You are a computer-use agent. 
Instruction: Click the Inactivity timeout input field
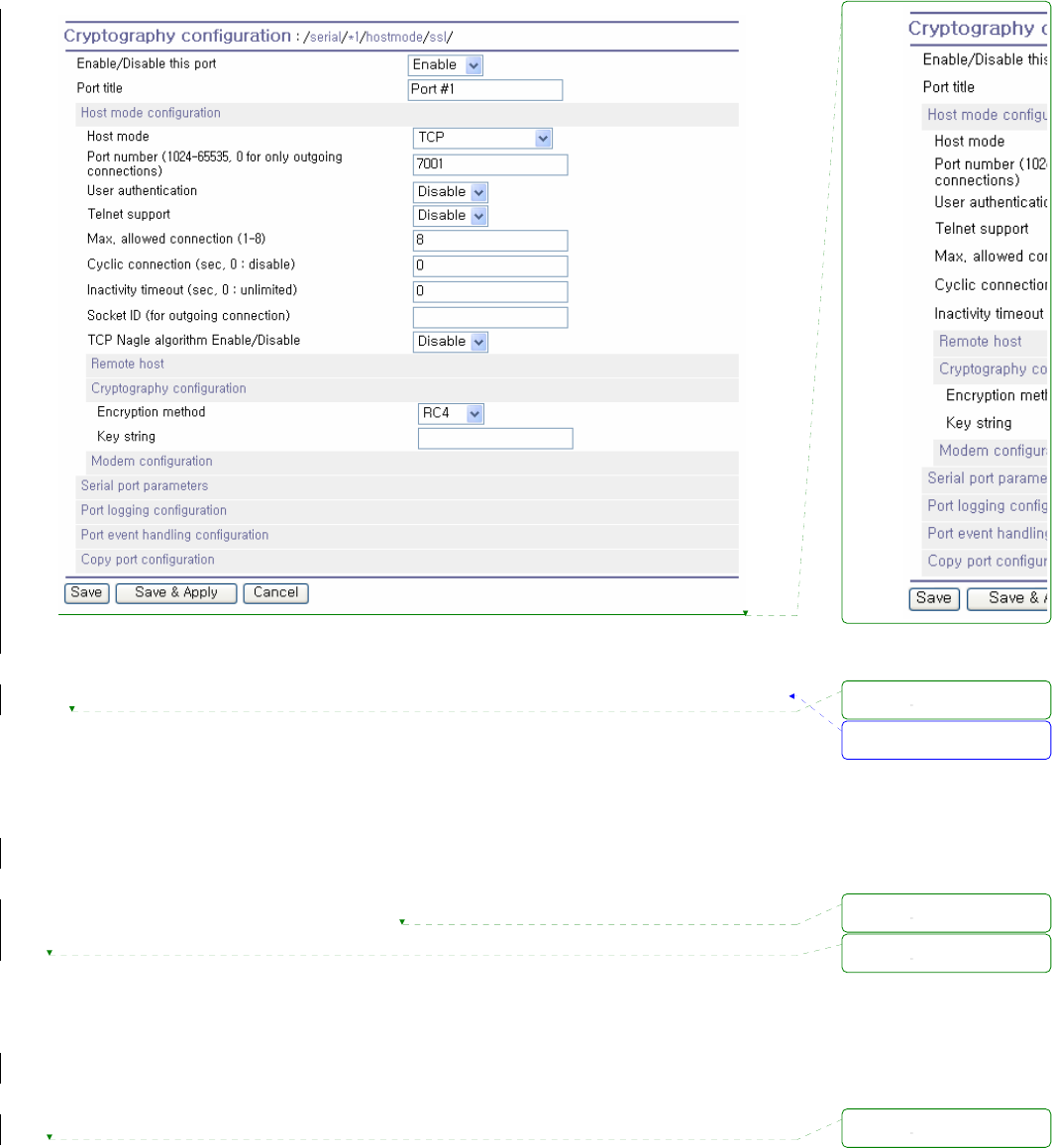[489, 291]
